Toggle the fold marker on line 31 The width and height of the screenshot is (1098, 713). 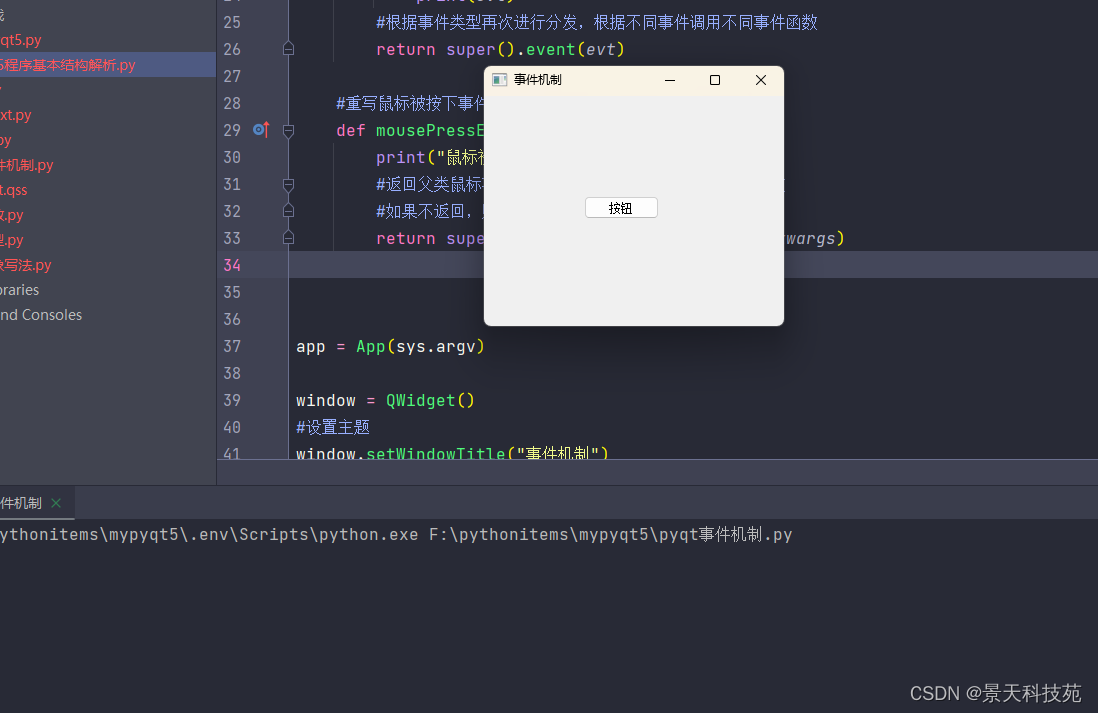coord(288,184)
